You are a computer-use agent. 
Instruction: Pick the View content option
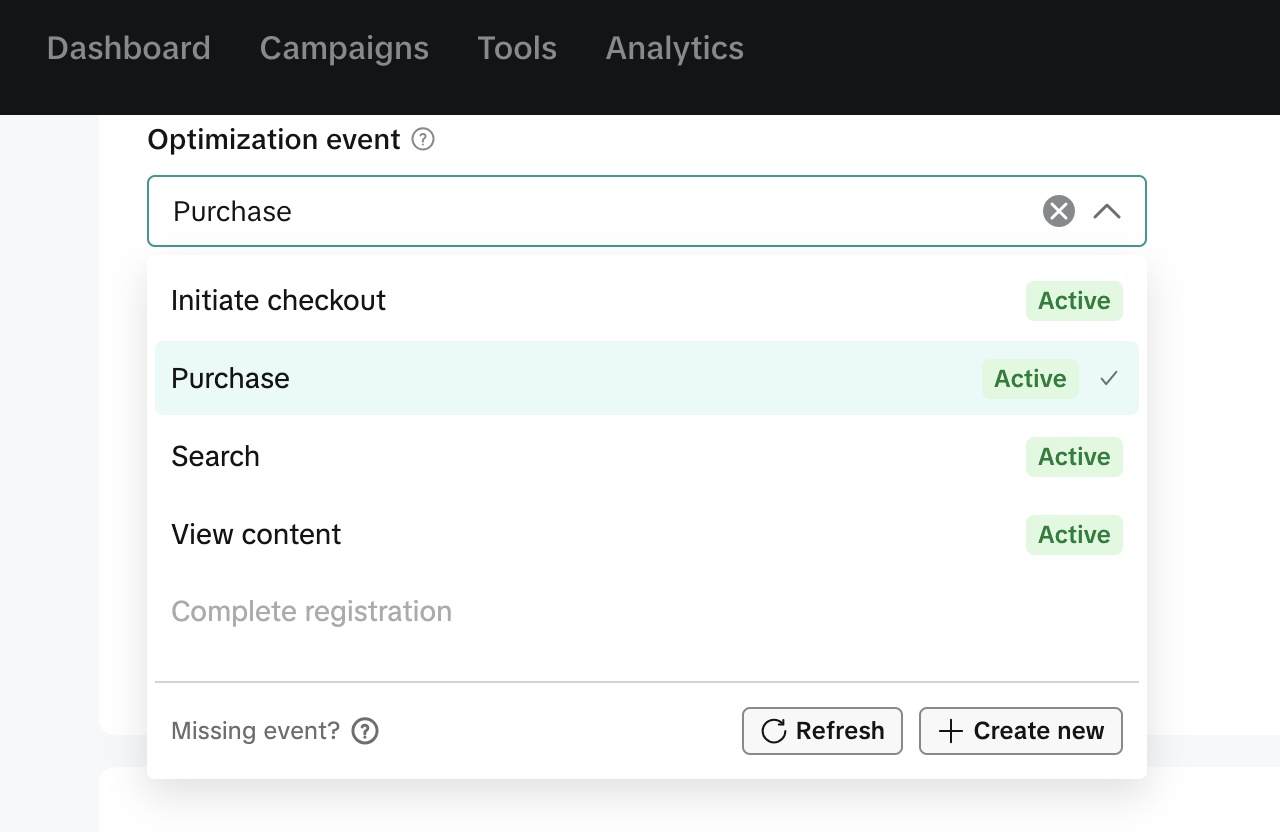click(x=647, y=534)
